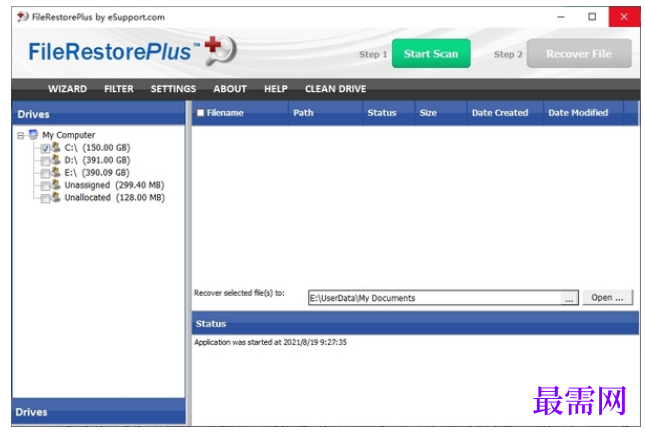Click the bottom Drives panel tab
Image resolution: width=645 pixels, height=432 pixels.
pos(98,411)
